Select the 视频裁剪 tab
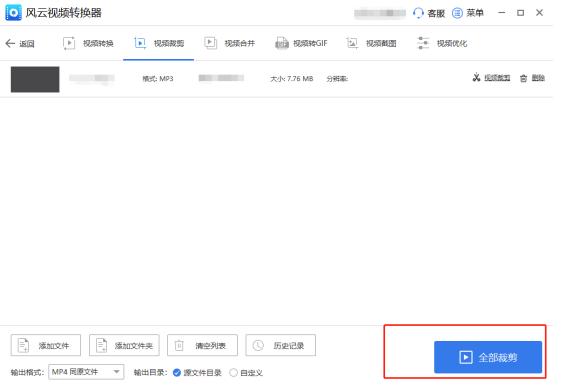Viewport: 565px width, 389px height. pyautogui.click(x=159, y=43)
